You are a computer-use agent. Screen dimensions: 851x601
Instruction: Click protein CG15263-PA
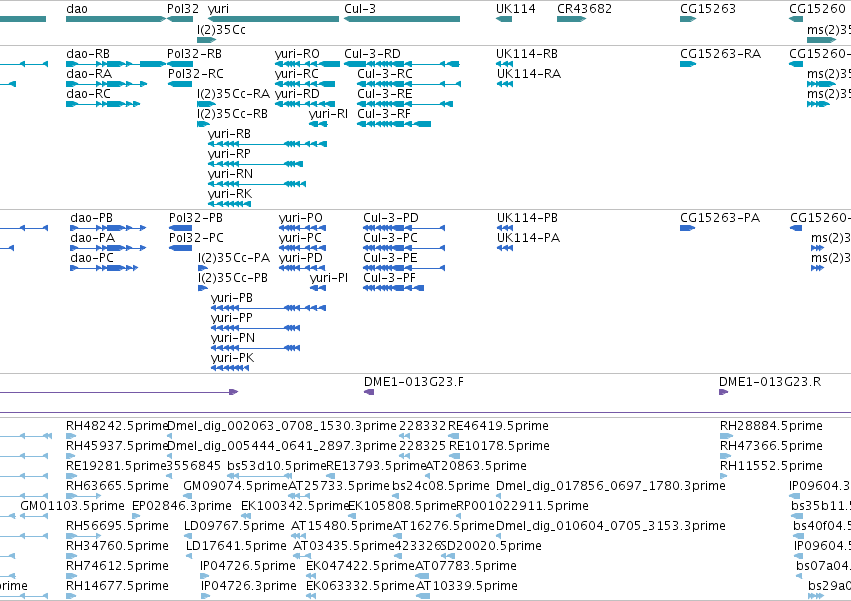[720, 218]
